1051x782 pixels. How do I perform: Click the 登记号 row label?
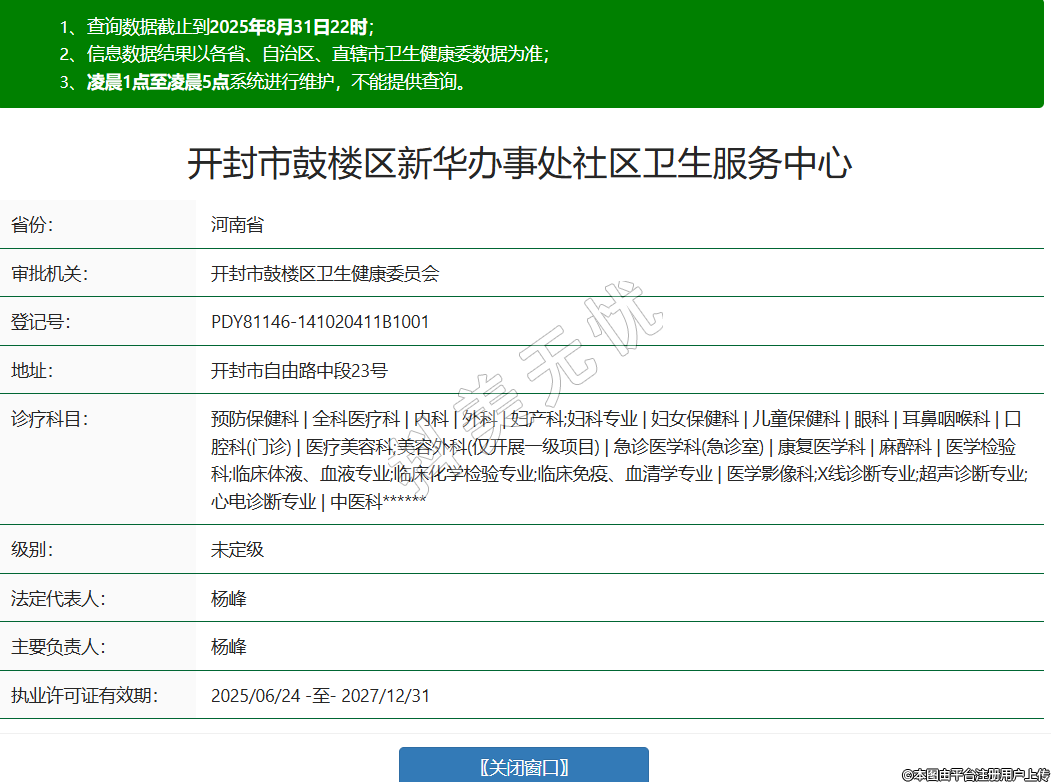(40, 322)
